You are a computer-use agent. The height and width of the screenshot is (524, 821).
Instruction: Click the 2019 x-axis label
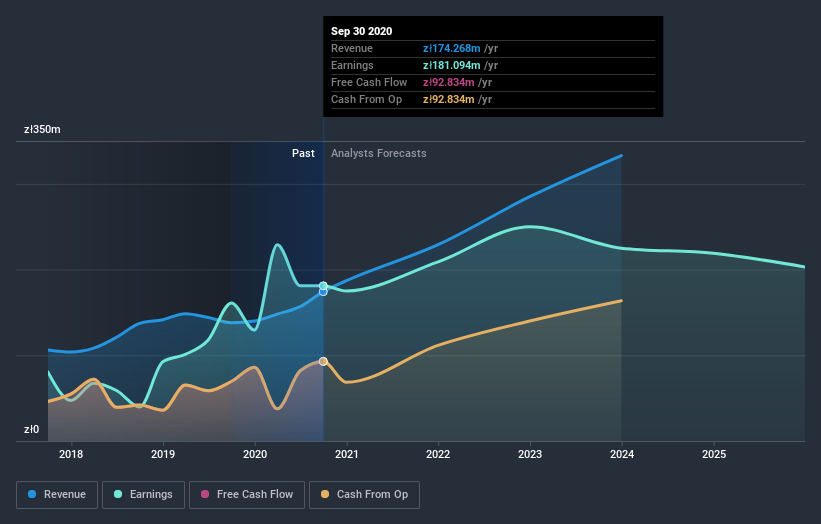point(163,454)
